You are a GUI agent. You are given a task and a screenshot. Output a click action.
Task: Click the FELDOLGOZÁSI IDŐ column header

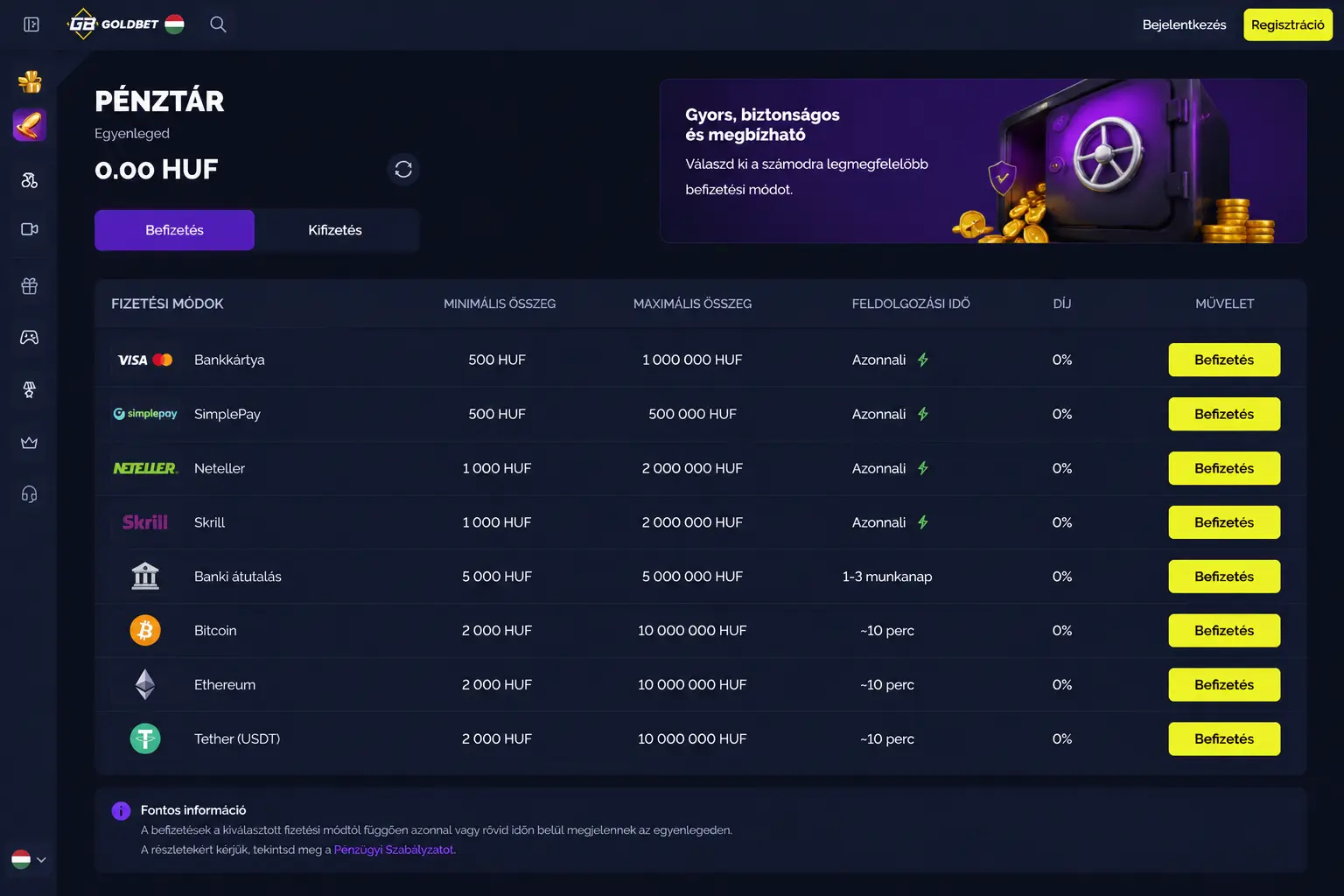point(911,304)
